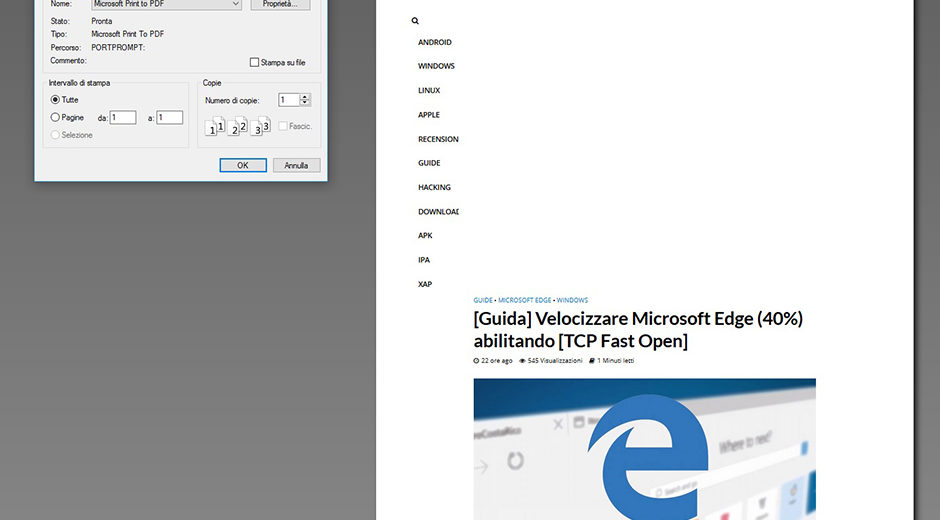Screen dimensions: 940x520
Task: Click the Proprietà button
Action: [x=280, y=4]
